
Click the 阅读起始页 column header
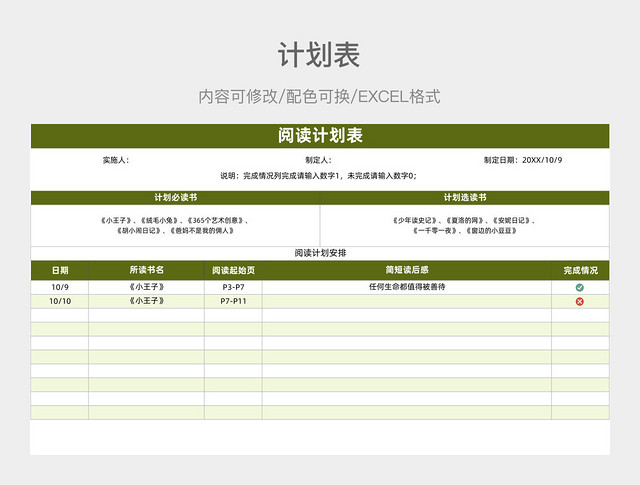click(x=233, y=270)
